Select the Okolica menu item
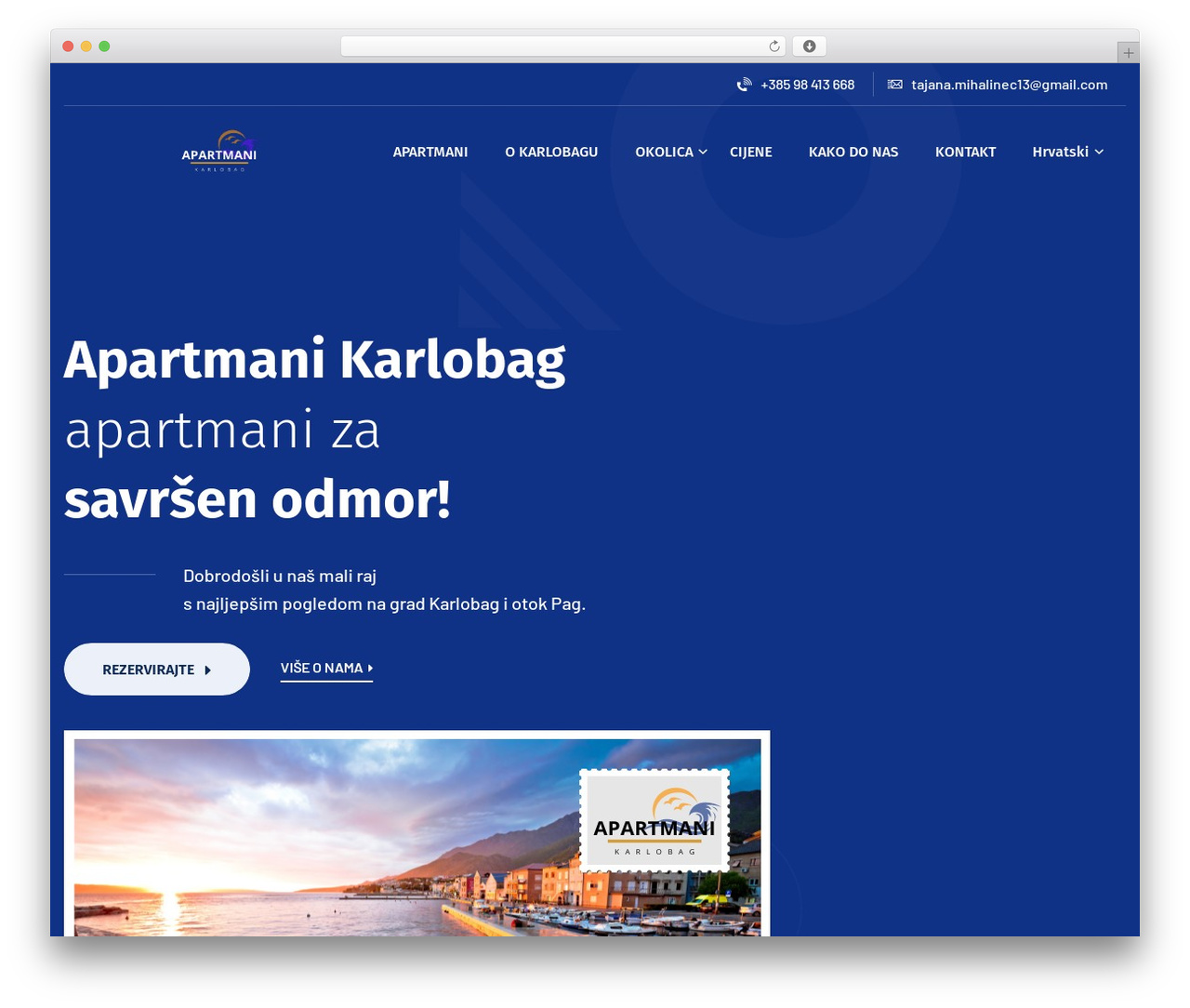This screenshot has width=1190, height=1008. pyautogui.click(x=664, y=152)
